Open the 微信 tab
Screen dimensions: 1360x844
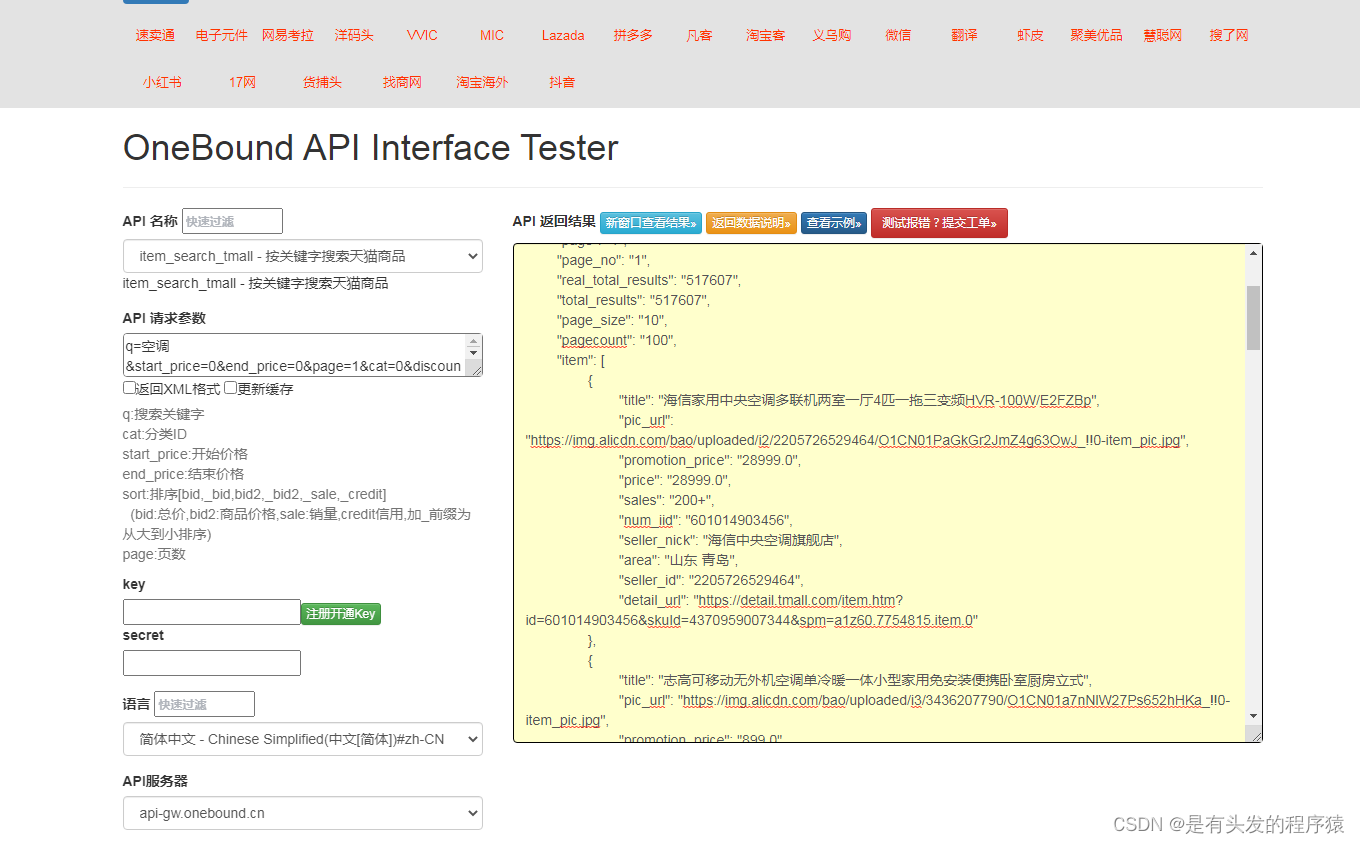898,35
